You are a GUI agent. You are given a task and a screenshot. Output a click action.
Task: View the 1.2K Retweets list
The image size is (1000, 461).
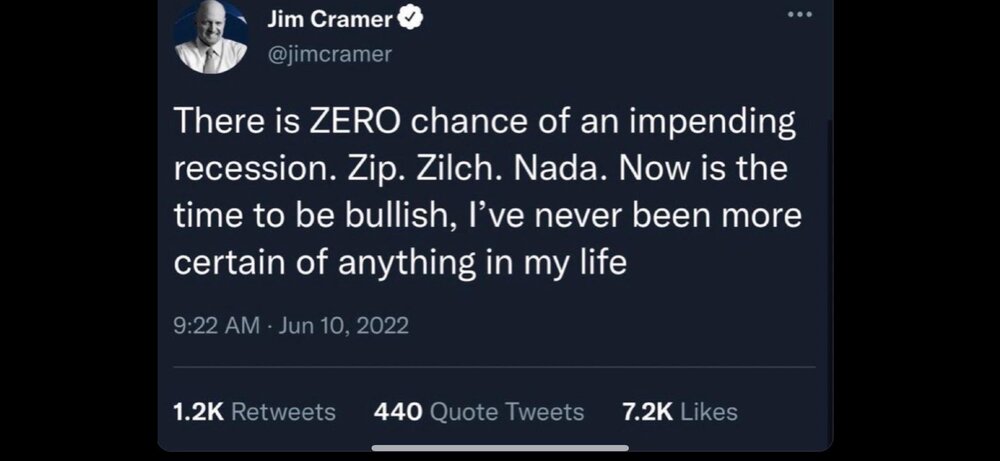tap(255, 411)
